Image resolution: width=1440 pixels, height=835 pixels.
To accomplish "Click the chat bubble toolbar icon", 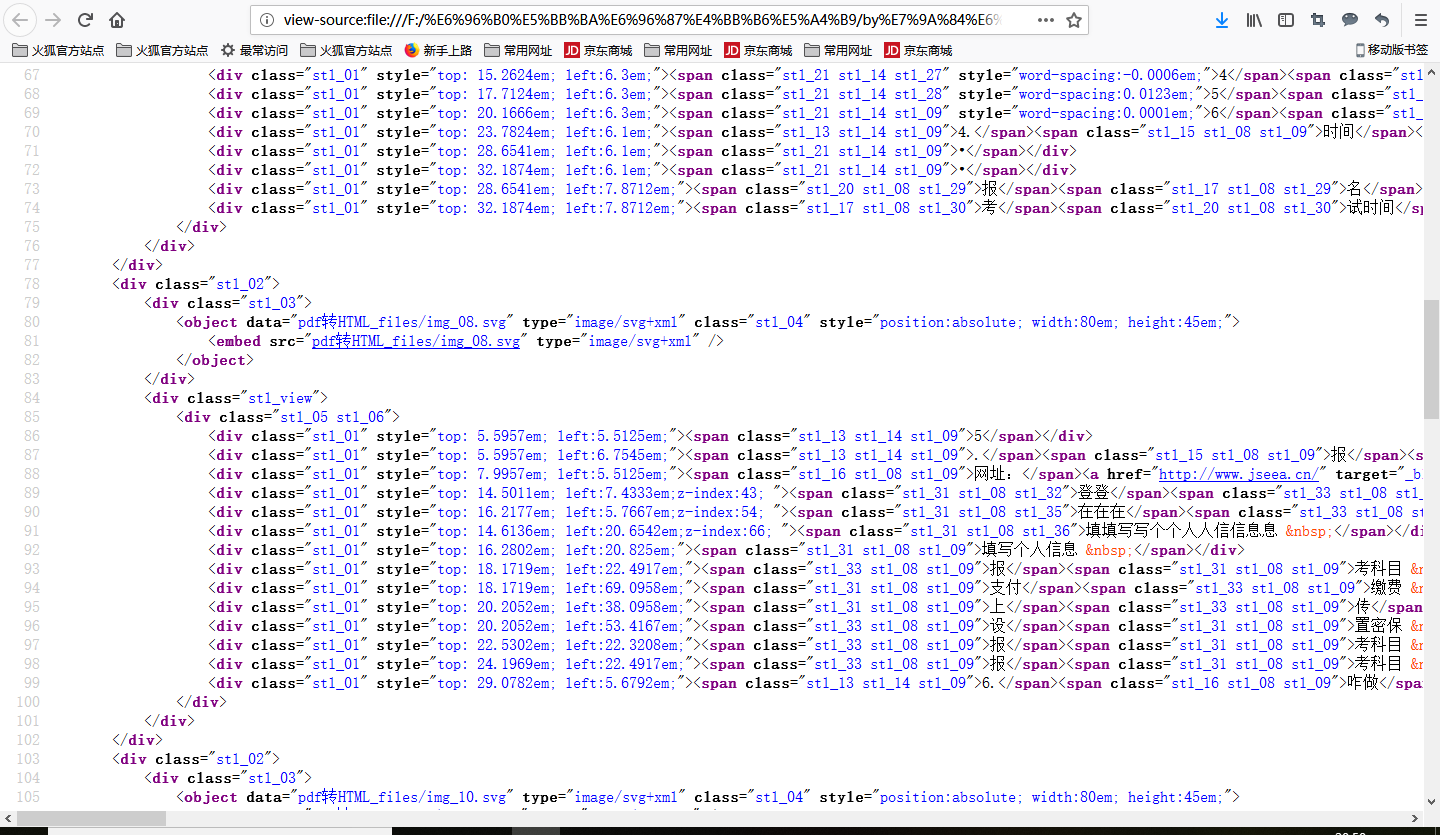I will 1350,20.
